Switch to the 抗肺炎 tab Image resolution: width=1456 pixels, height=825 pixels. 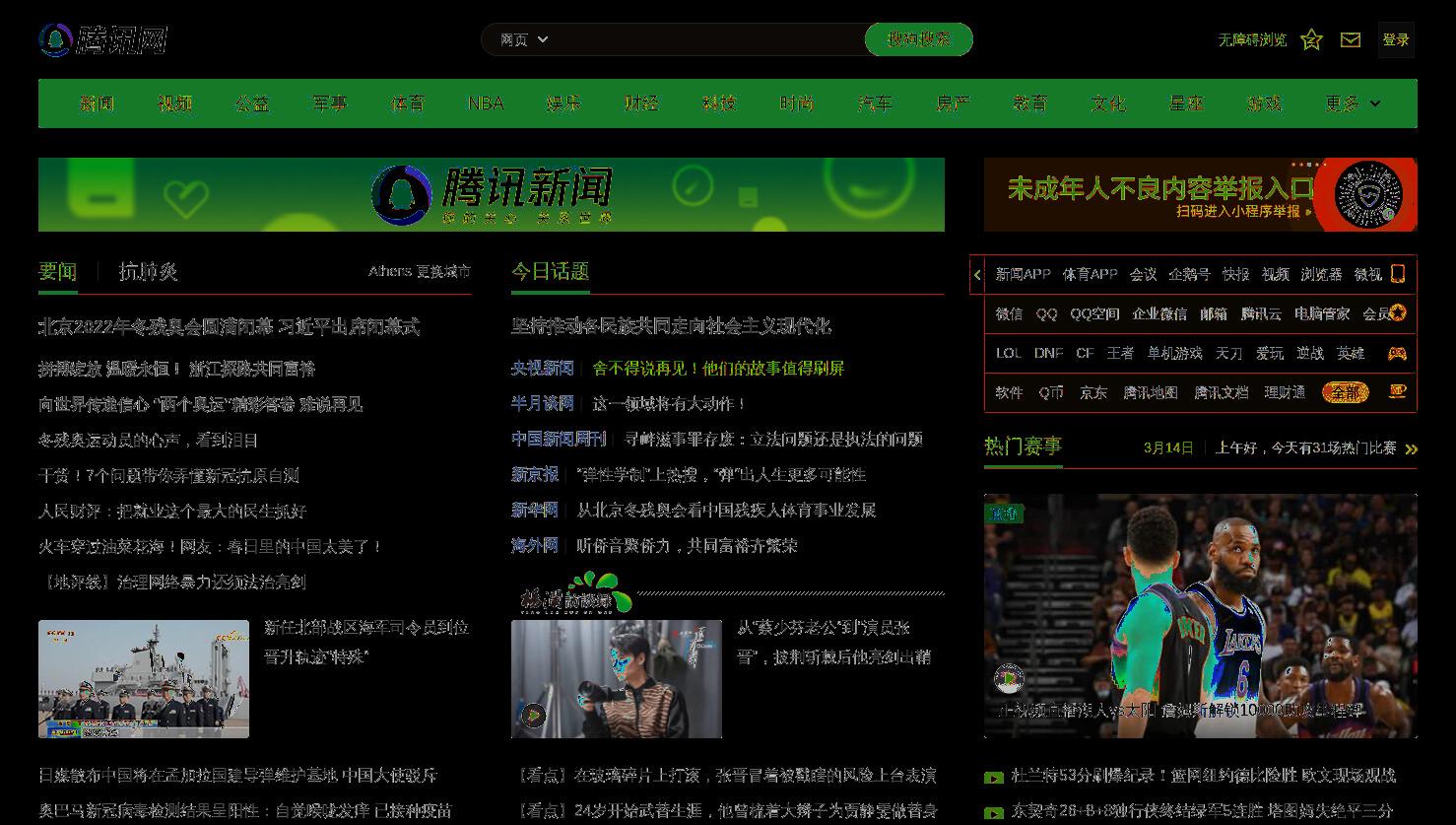click(x=148, y=272)
